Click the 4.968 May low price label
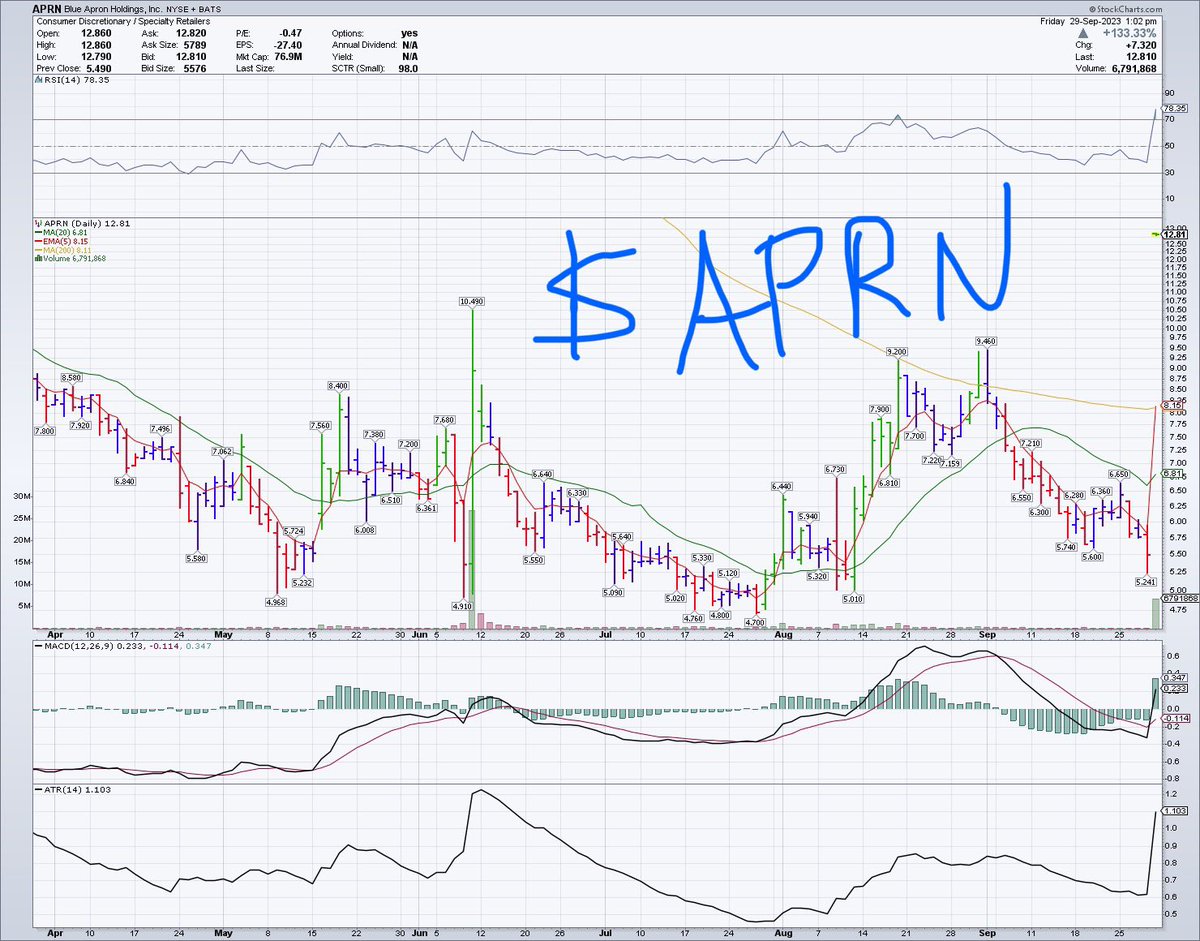Viewport: 1200px width, 941px height. [276, 602]
